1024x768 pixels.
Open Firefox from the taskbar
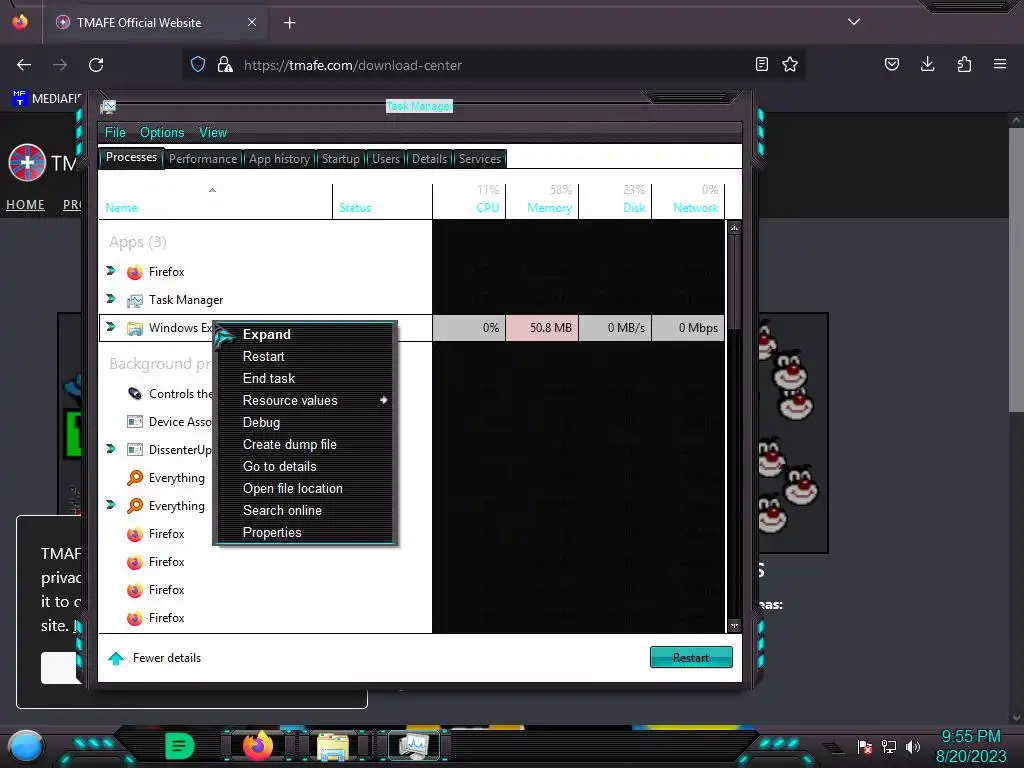pos(257,746)
